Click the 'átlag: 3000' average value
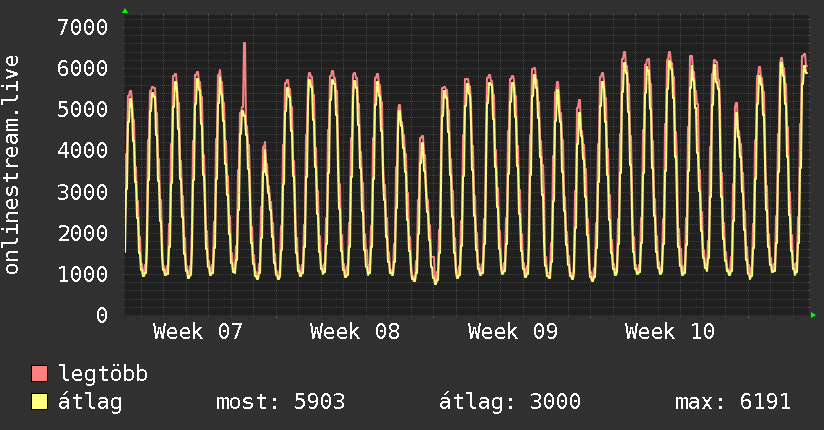The height and width of the screenshot is (430, 824). pyautogui.click(x=510, y=402)
